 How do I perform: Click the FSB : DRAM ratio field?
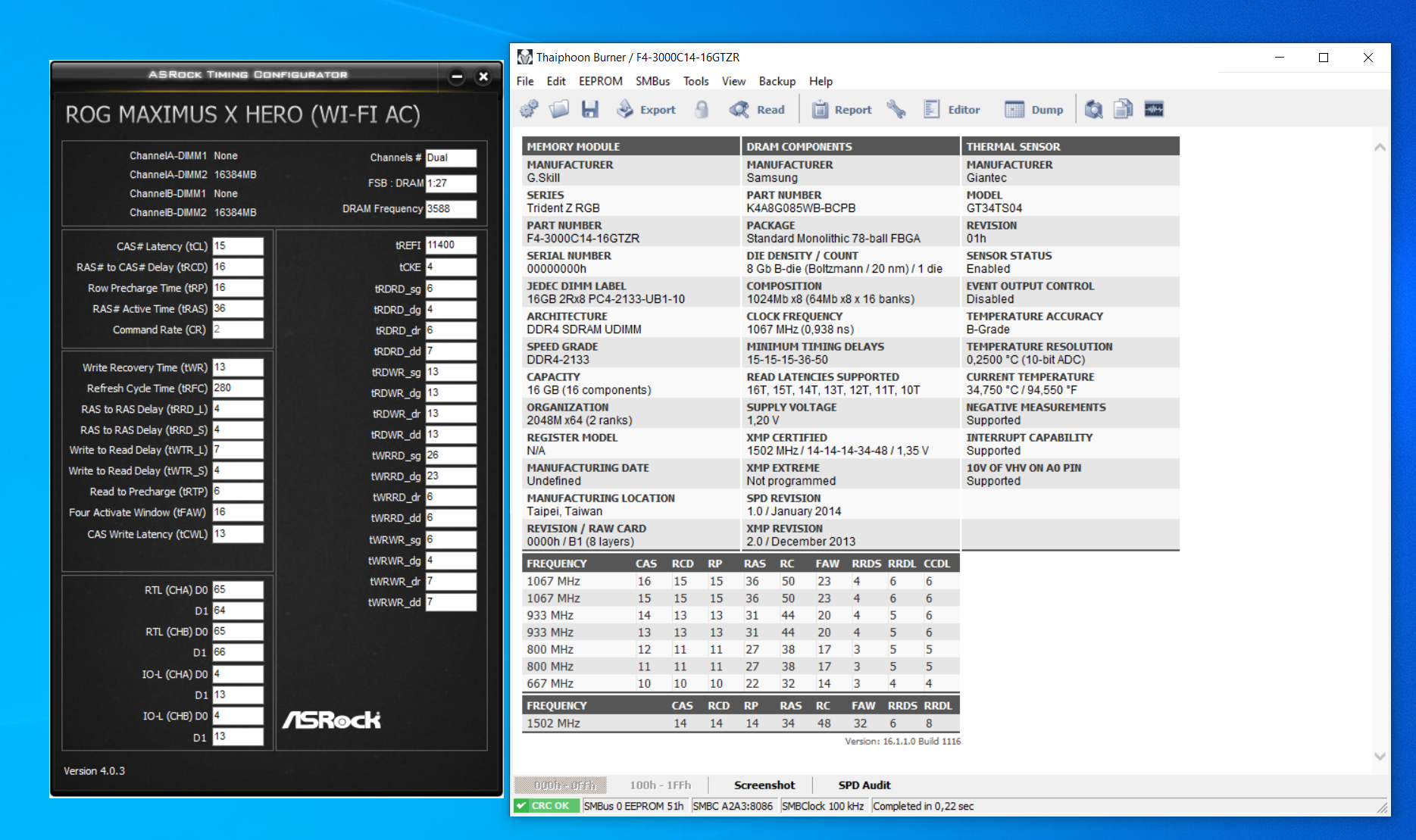(451, 183)
